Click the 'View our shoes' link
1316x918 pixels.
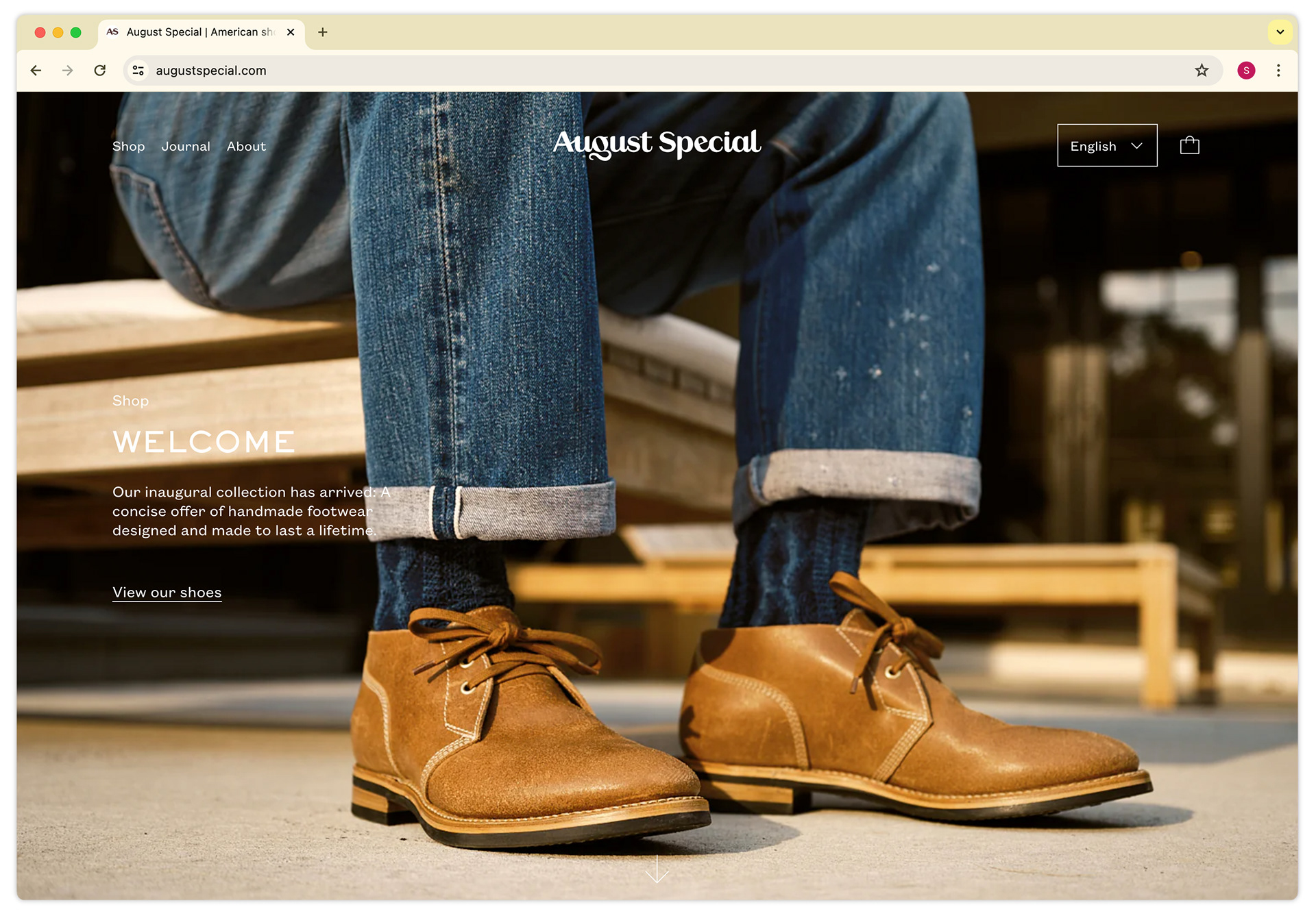tap(167, 593)
